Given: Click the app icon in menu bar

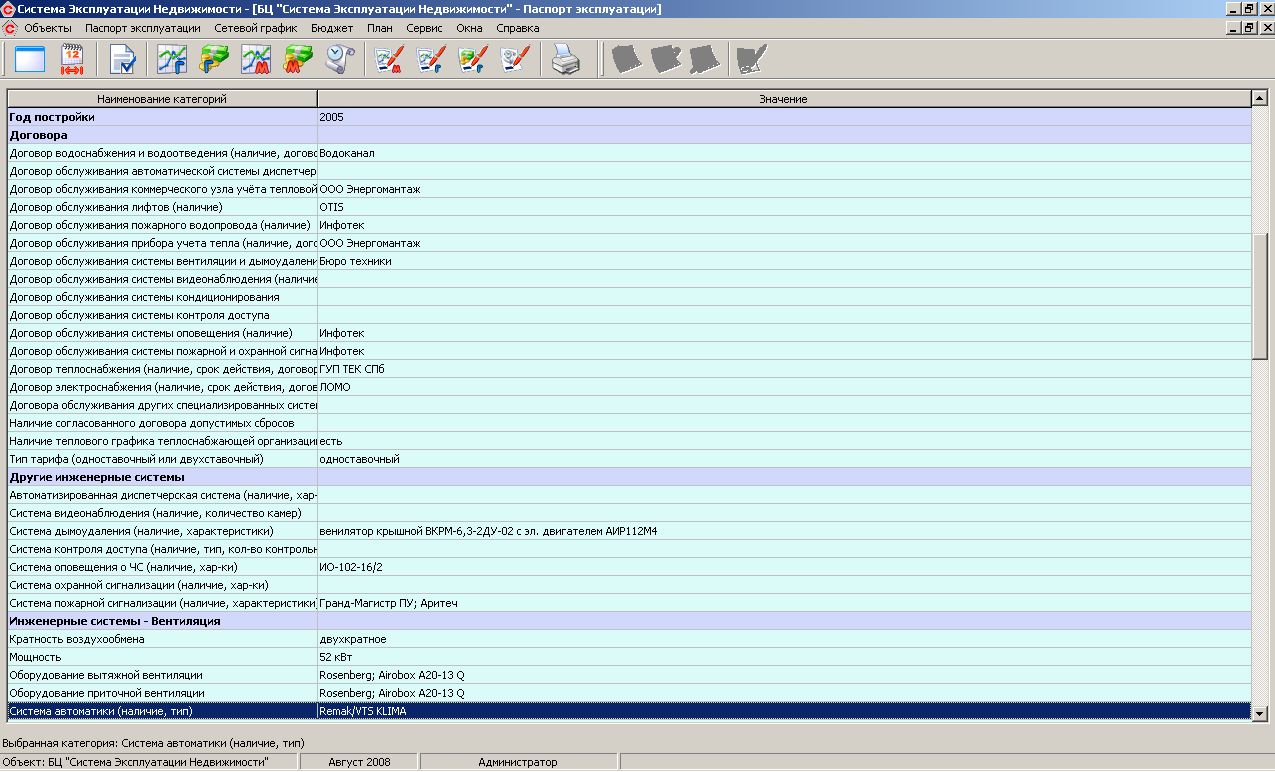Looking at the screenshot, I should (x=11, y=28).
